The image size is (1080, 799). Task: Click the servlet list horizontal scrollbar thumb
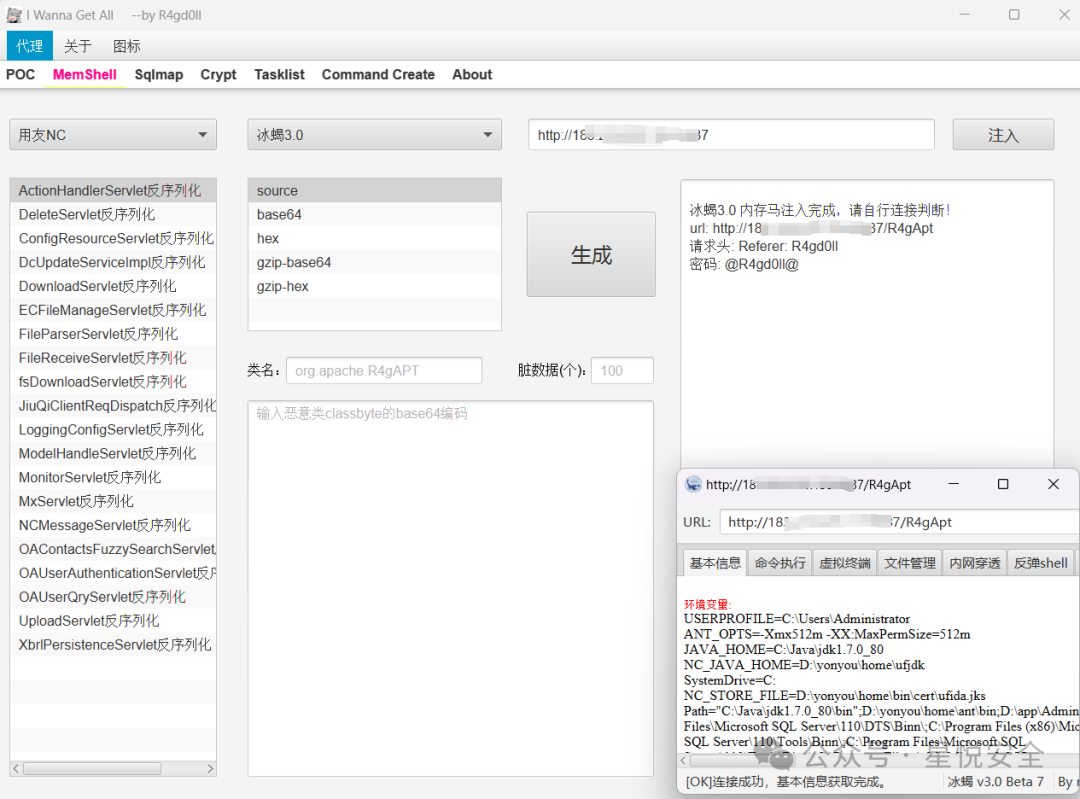click(92, 769)
